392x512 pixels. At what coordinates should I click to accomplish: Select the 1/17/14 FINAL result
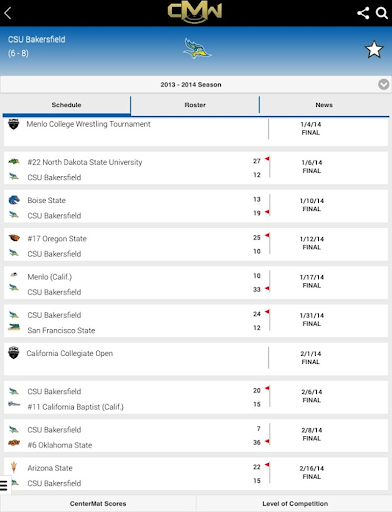312,281
